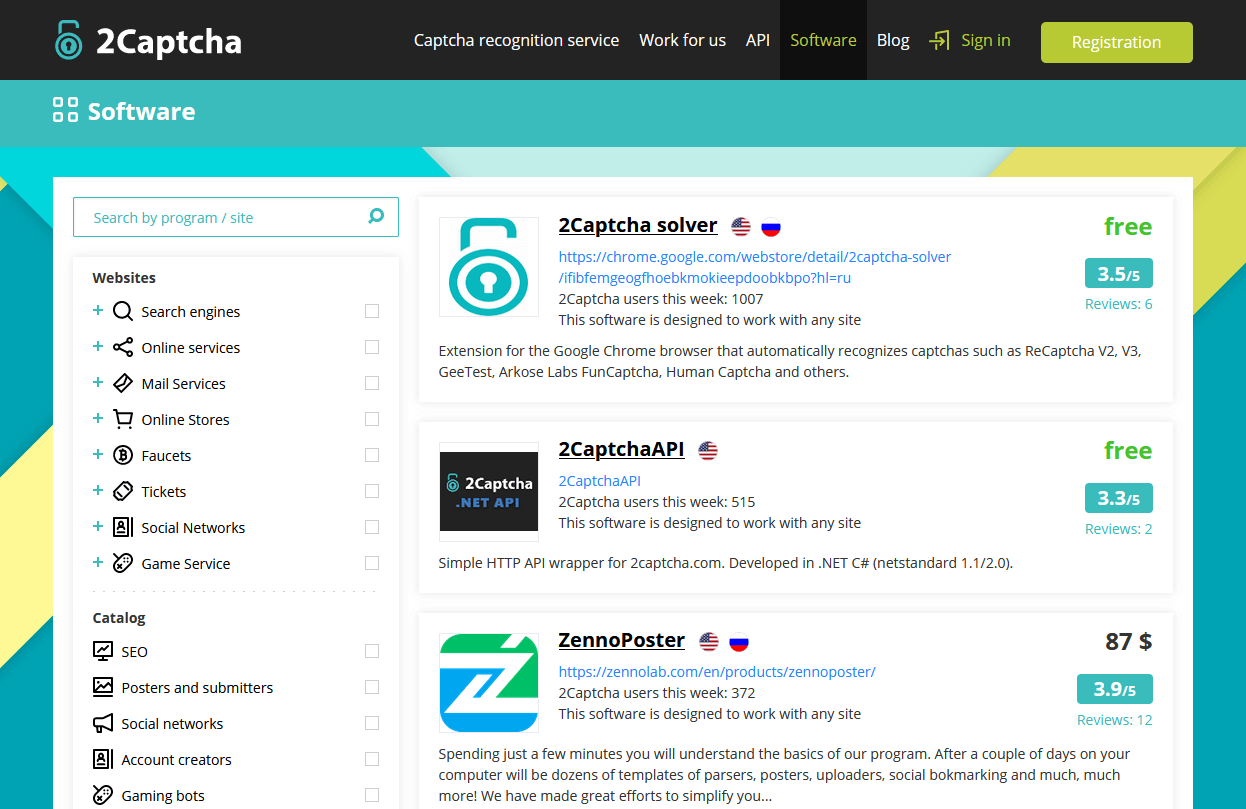
Task: Click the 2Captcha padlock logo icon
Action: pos(68,40)
